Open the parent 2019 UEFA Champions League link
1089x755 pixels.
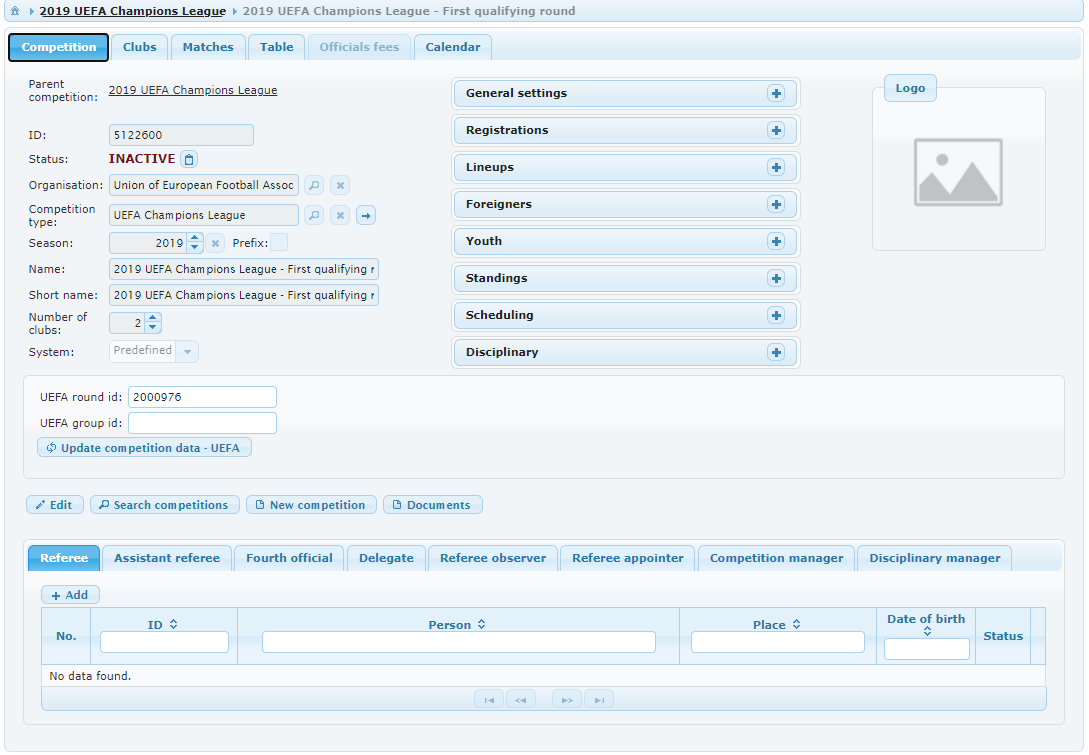point(193,90)
